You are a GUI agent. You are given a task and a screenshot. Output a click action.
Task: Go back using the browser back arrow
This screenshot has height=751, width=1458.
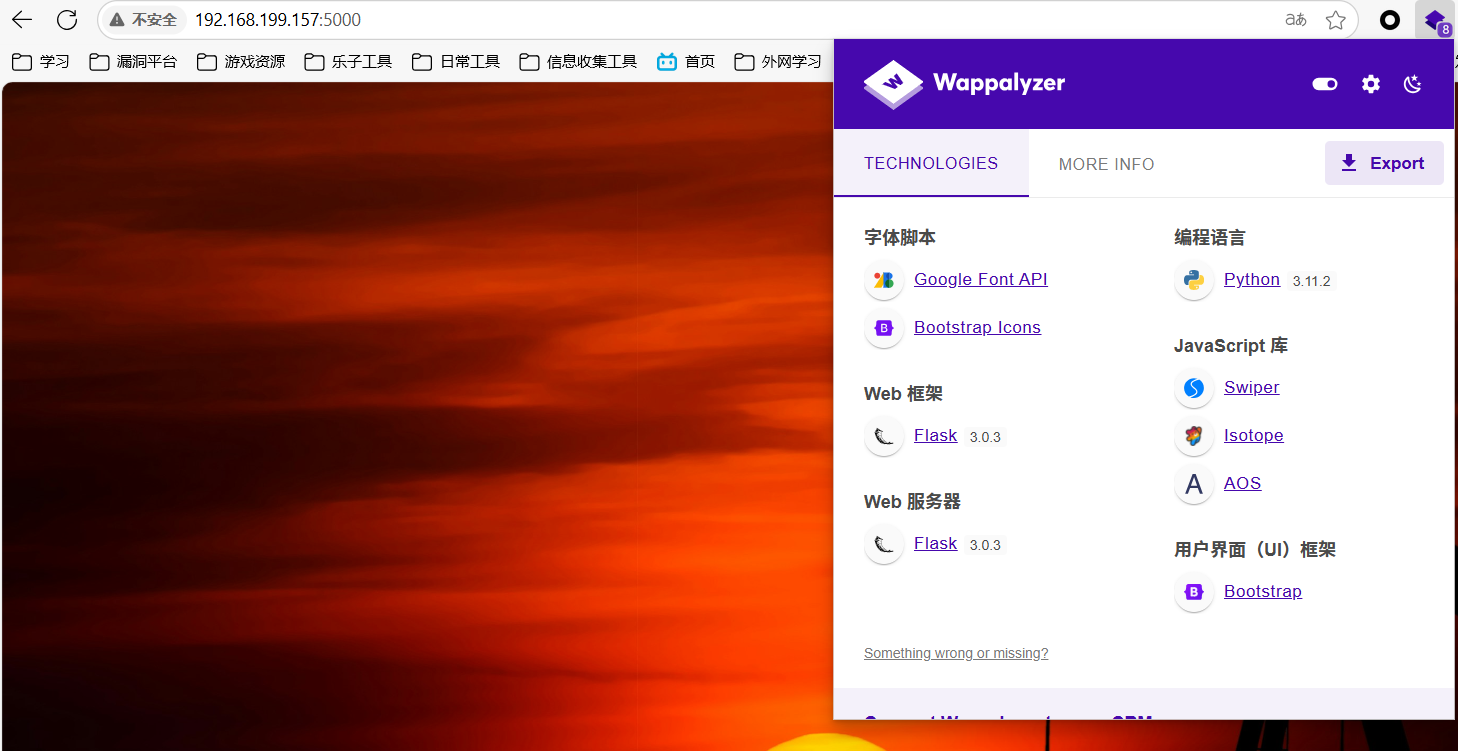(x=22, y=20)
